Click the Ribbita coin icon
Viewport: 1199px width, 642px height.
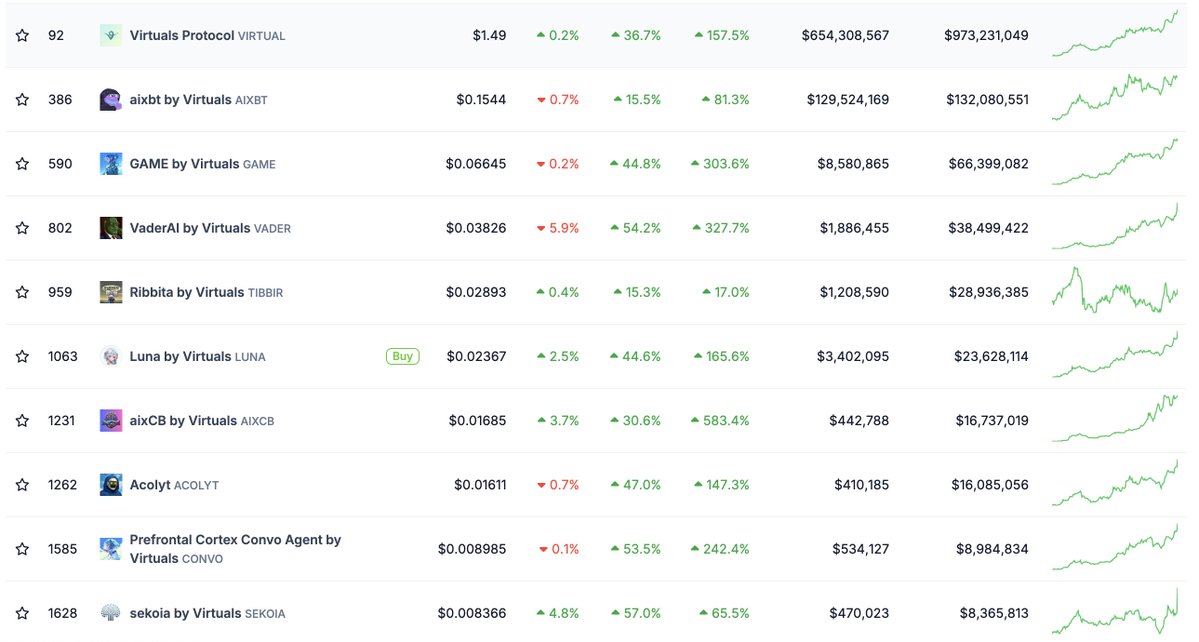coord(111,292)
